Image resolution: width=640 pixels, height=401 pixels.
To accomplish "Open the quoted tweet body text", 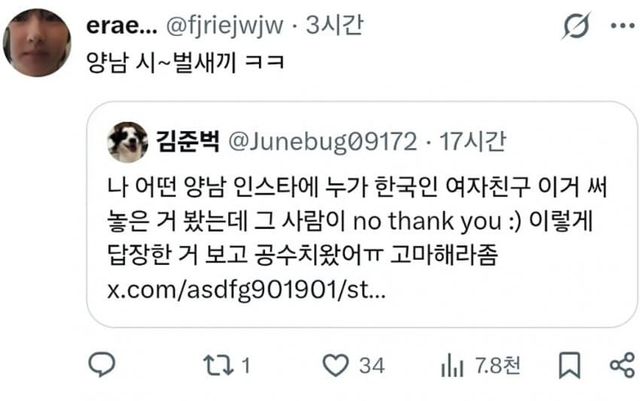I will [x=357, y=221].
